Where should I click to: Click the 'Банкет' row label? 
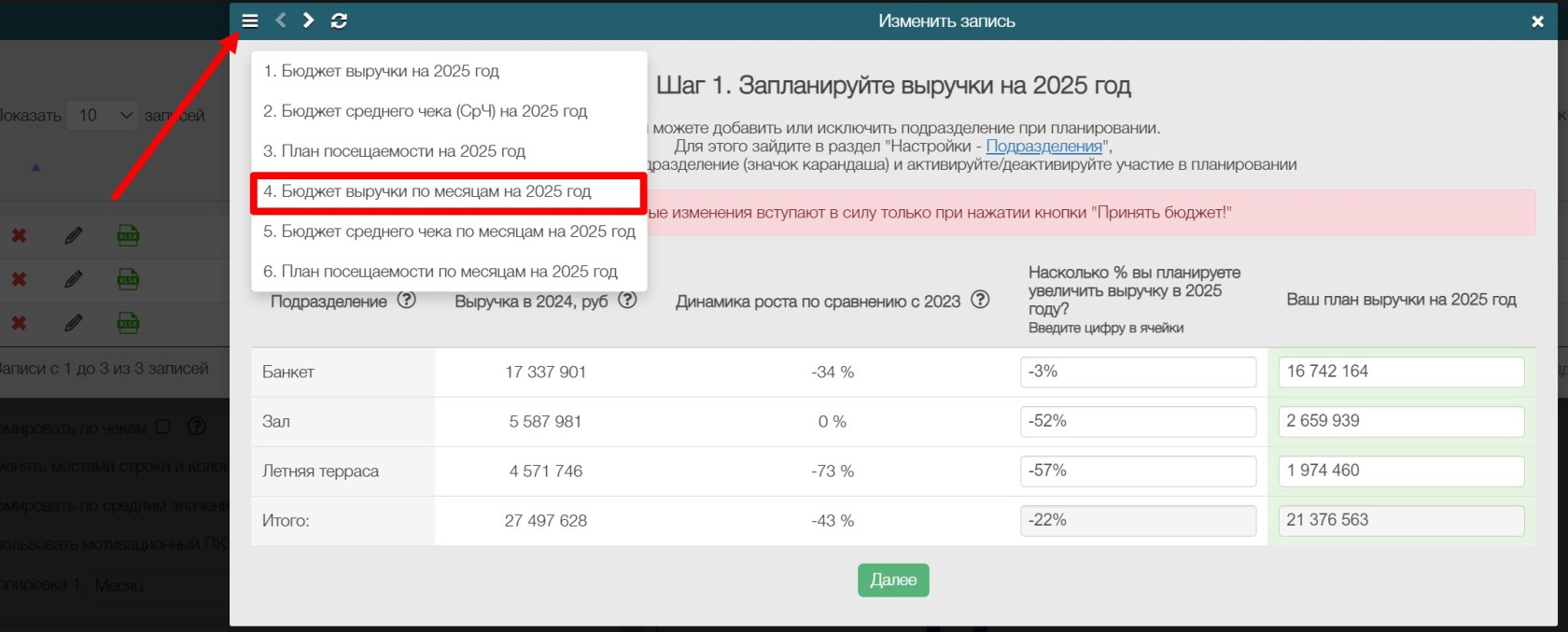click(x=287, y=372)
